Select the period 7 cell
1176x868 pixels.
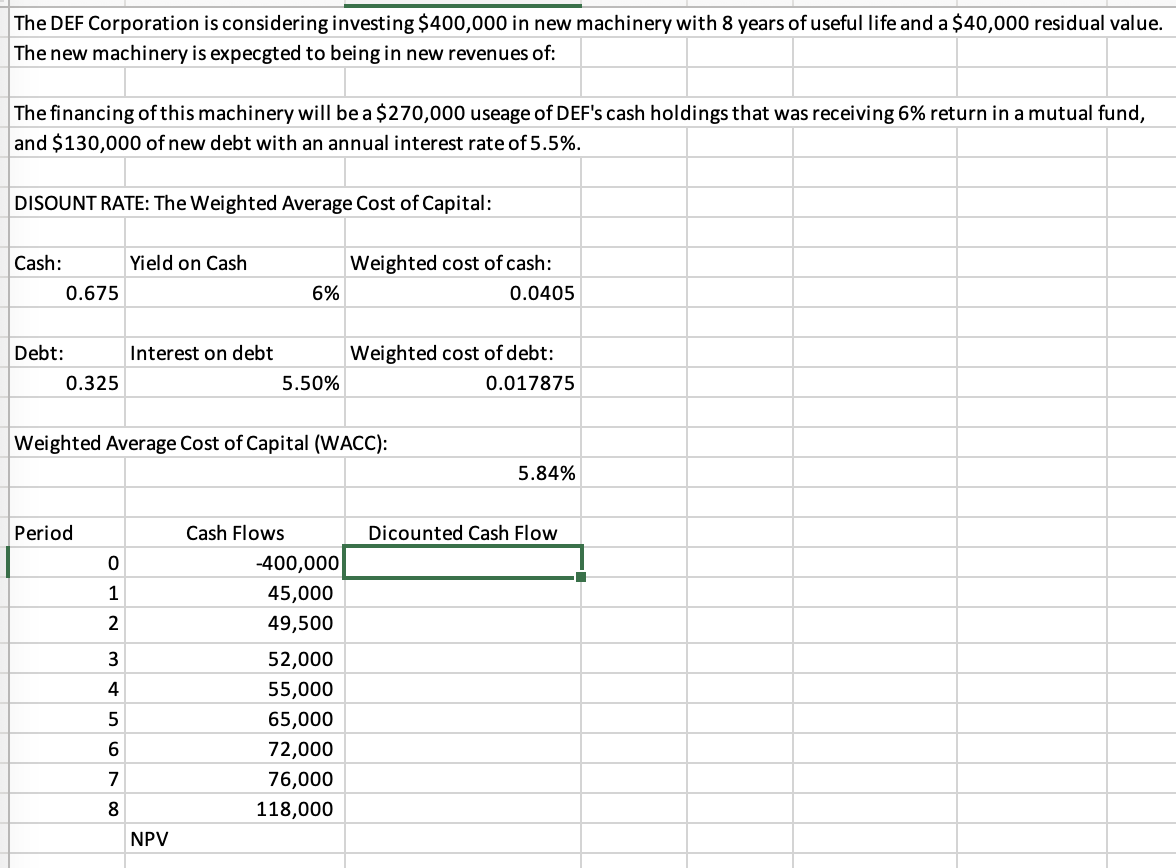tap(67, 779)
